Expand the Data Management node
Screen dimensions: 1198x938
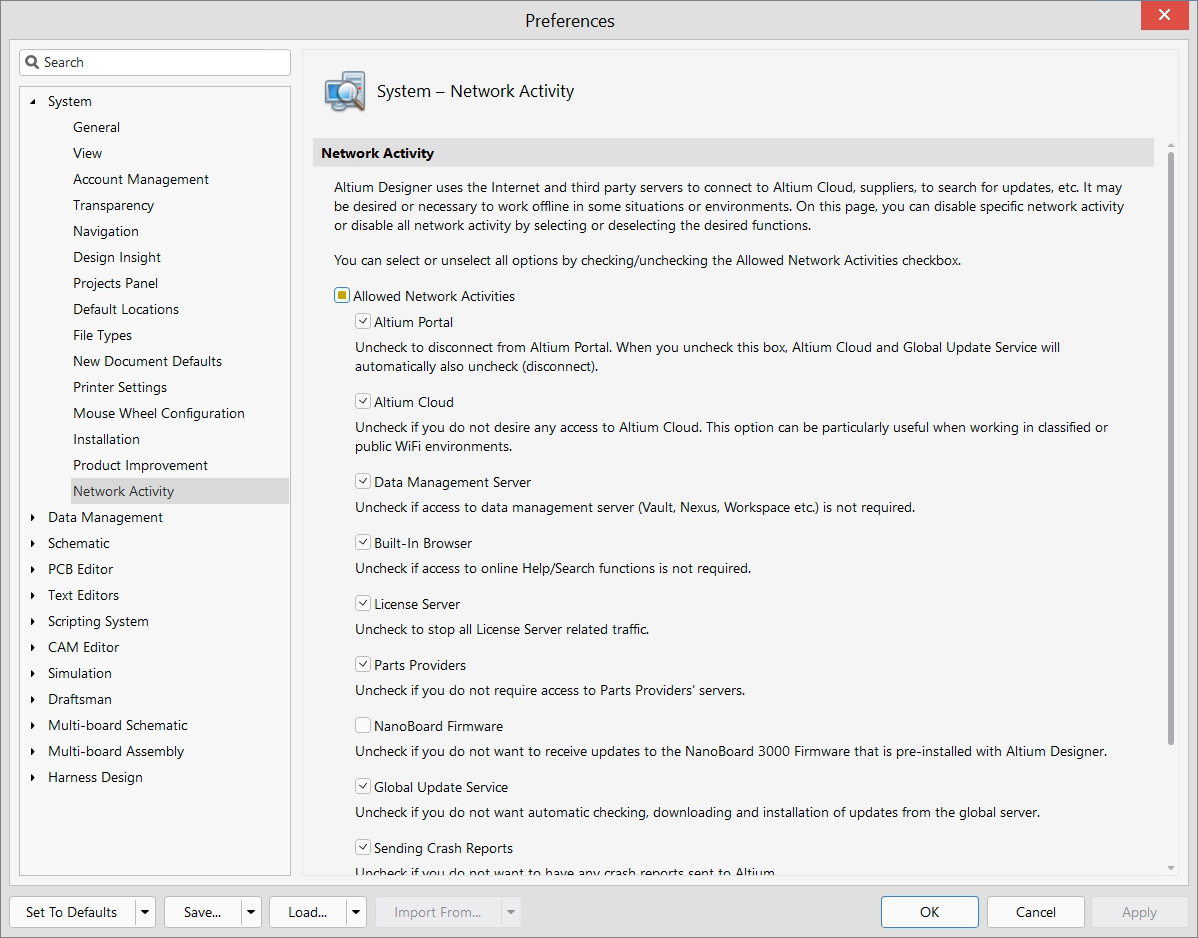(x=33, y=517)
